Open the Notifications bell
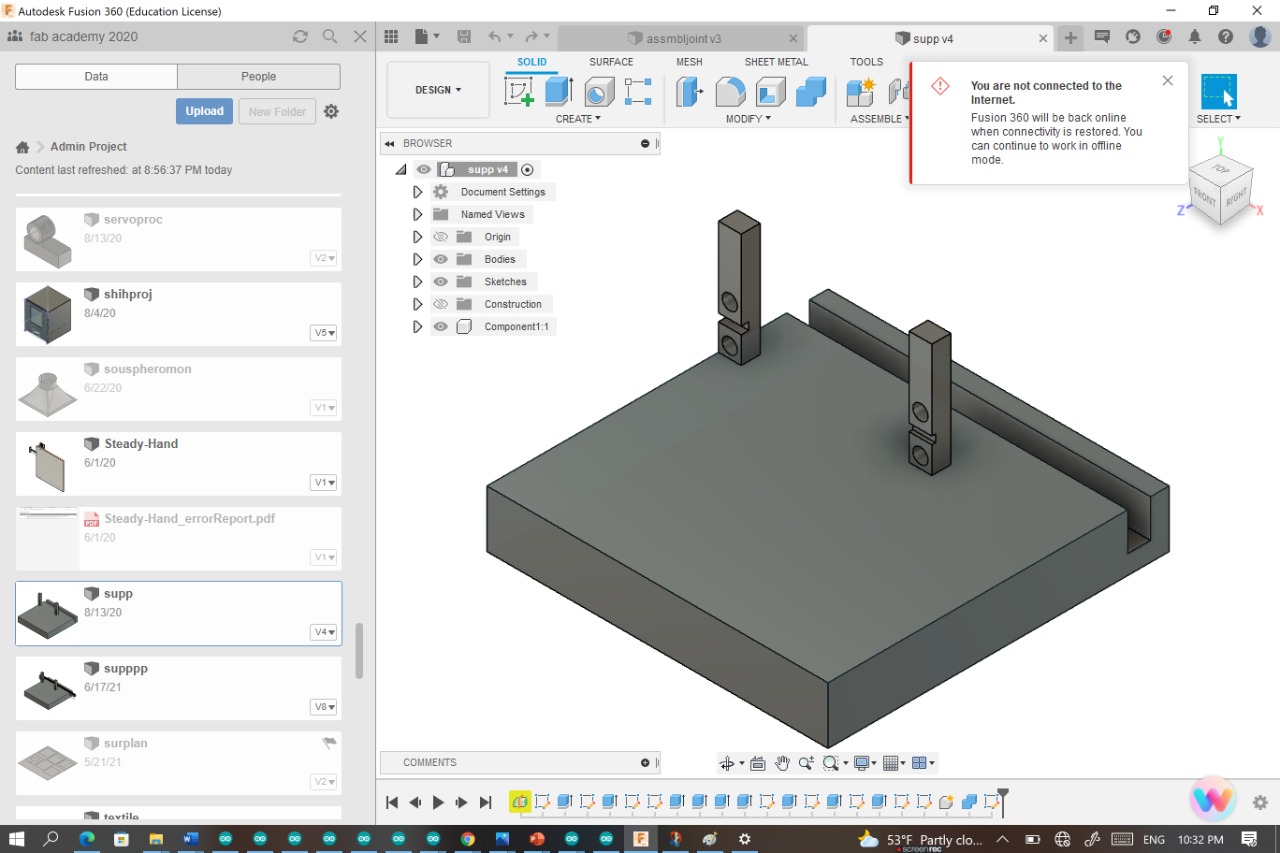The height and width of the screenshot is (853, 1280). tap(1195, 37)
